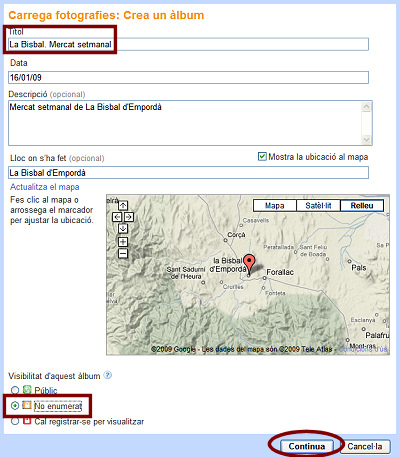400x457 pixels.
Task: Switch the map to 'Relleu' view
Action: coord(362,206)
